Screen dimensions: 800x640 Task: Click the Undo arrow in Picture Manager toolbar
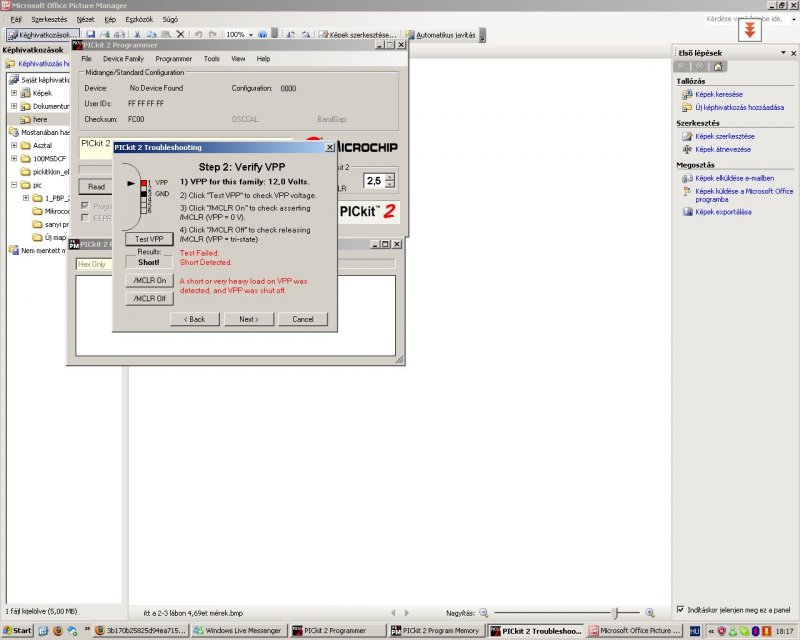tap(198, 35)
